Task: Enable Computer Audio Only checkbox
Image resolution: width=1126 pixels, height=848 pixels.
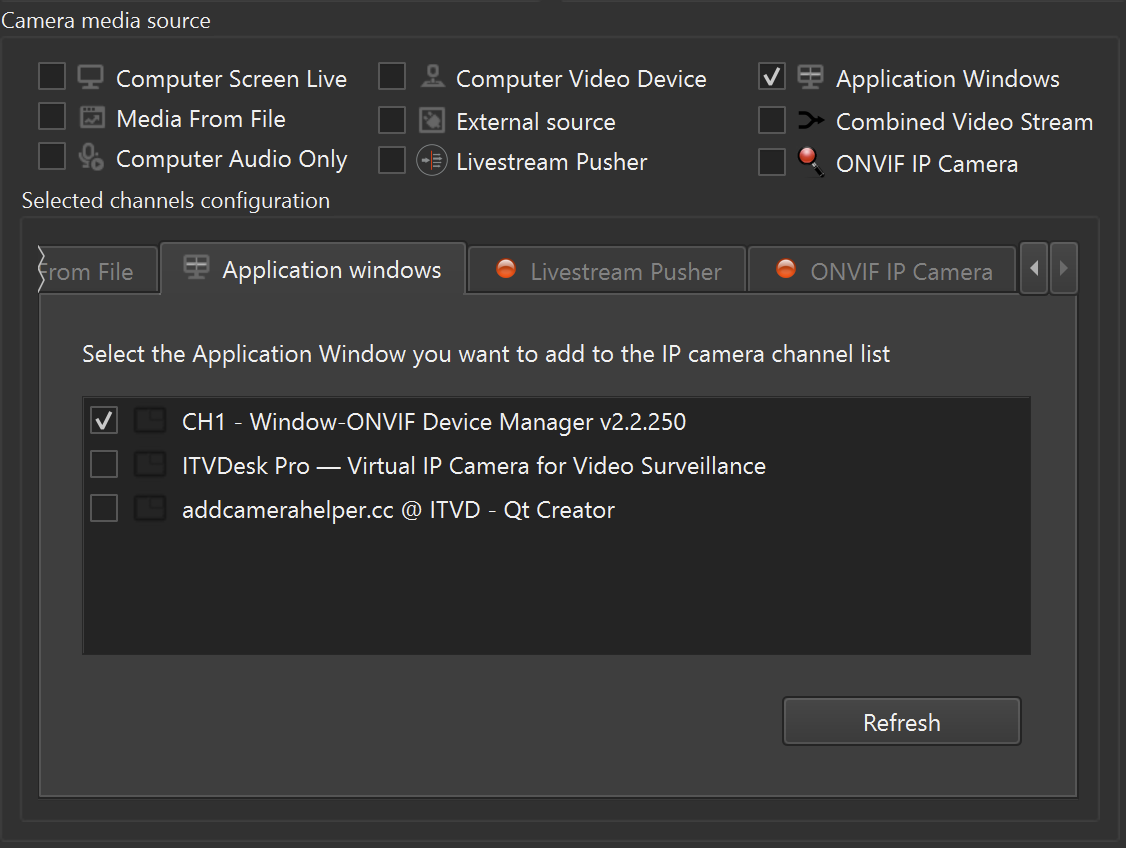Action: [x=52, y=157]
